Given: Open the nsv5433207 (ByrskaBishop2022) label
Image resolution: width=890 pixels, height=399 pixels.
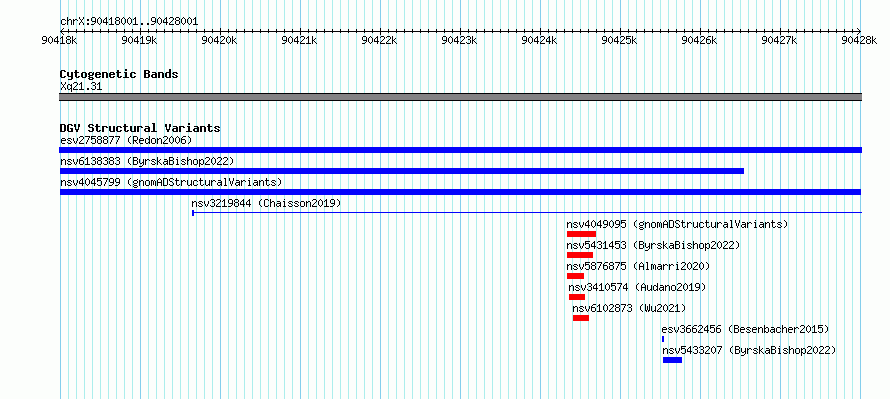Looking at the screenshot, I should coord(749,350).
